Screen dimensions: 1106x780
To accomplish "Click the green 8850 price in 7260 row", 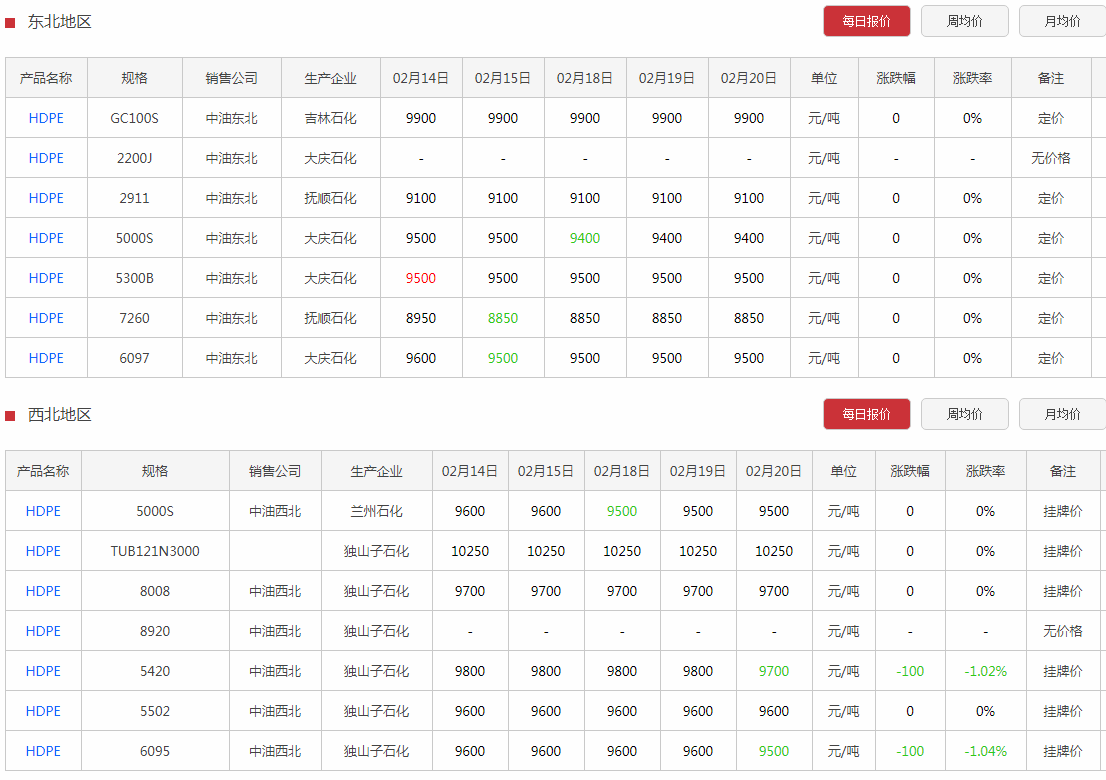I will coord(503,318).
